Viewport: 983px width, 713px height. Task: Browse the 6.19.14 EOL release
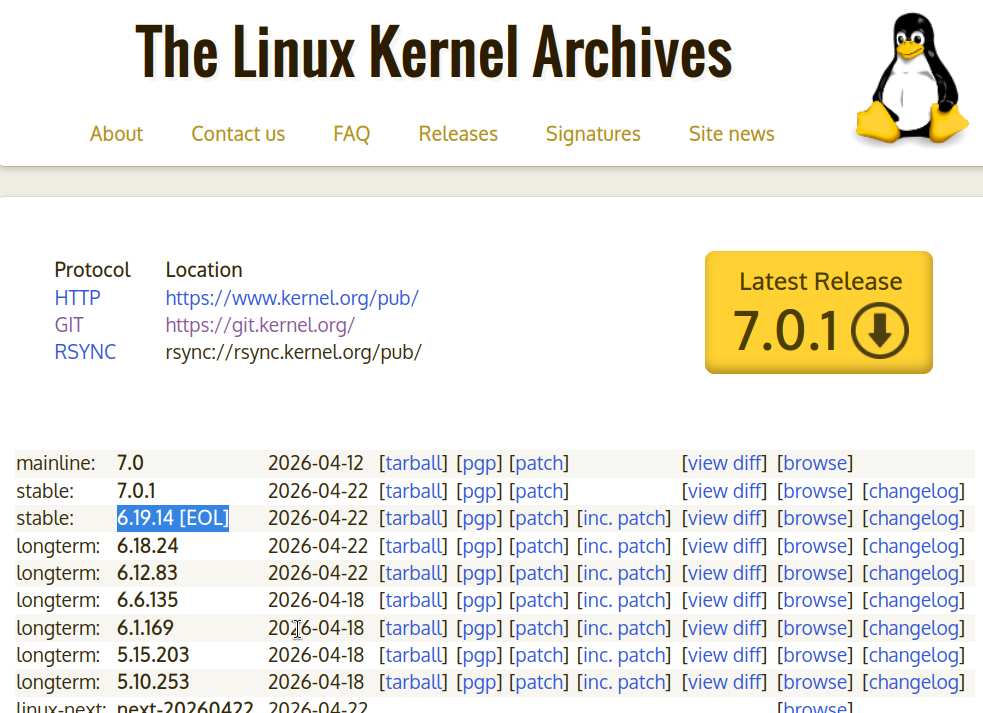pyautogui.click(x=815, y=518)
